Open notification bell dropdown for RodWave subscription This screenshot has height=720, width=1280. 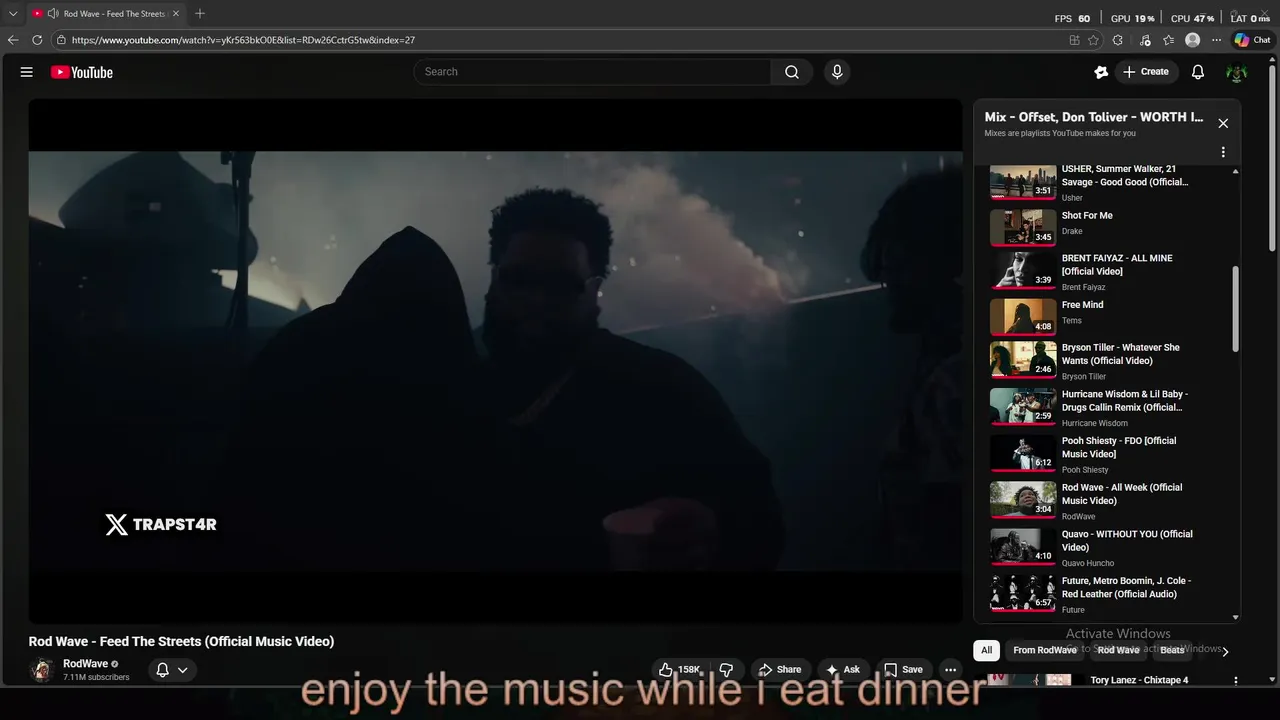coord(172,670)
